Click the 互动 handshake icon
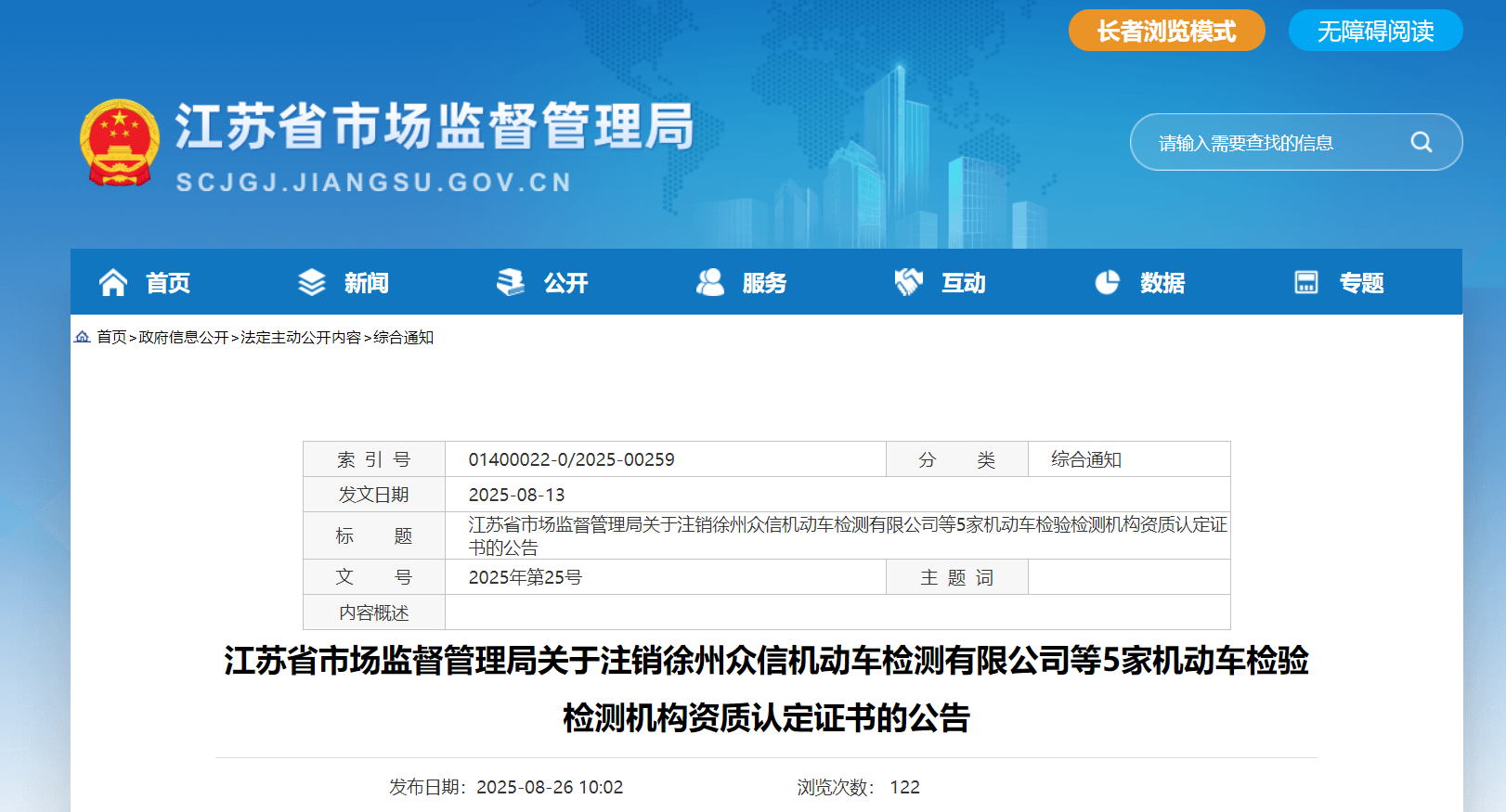Image resolution: width=1506 pixels, height=812 pixels. coord(909,282)
